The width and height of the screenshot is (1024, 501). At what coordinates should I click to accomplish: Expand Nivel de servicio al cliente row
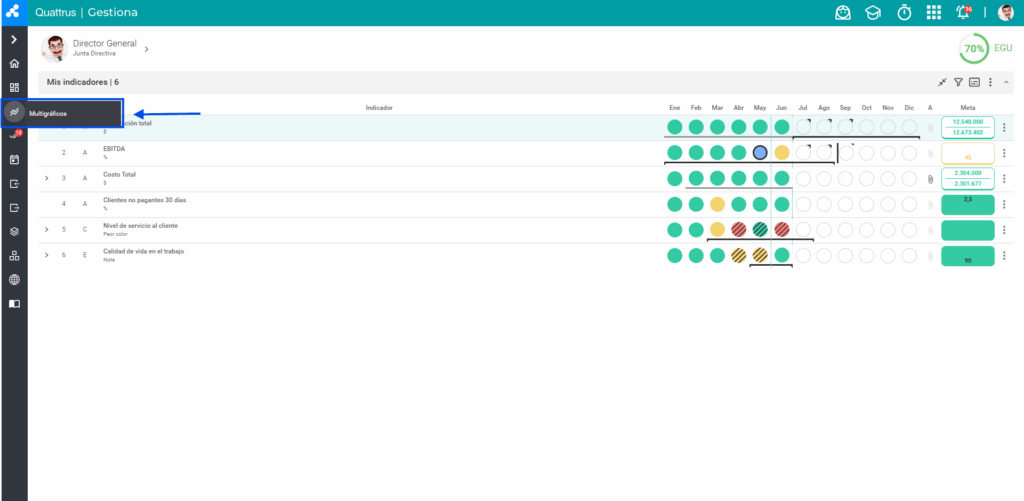click(x=46, y=229)
